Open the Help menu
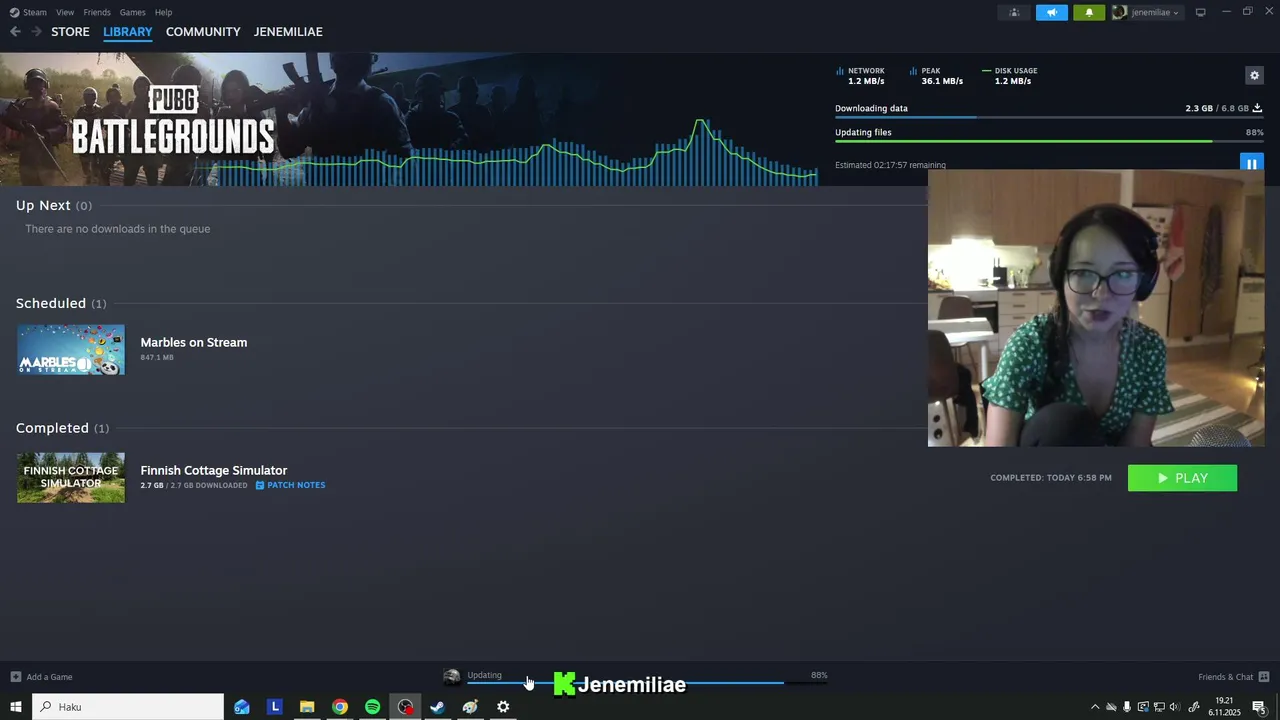This screenshot has width=1280, height=720. pos(163,12)
